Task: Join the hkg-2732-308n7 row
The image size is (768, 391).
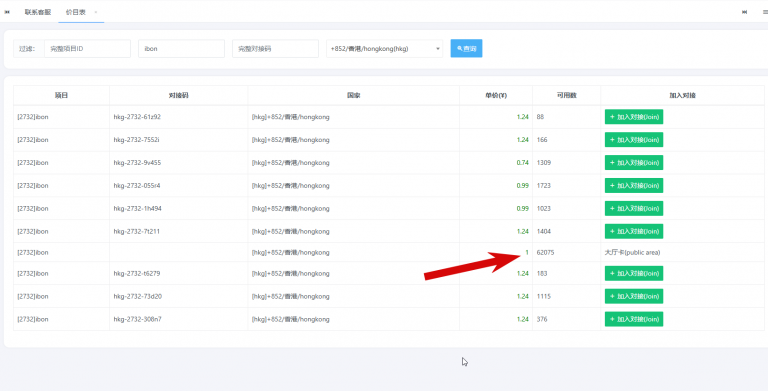Action: (x=634, y=319)
